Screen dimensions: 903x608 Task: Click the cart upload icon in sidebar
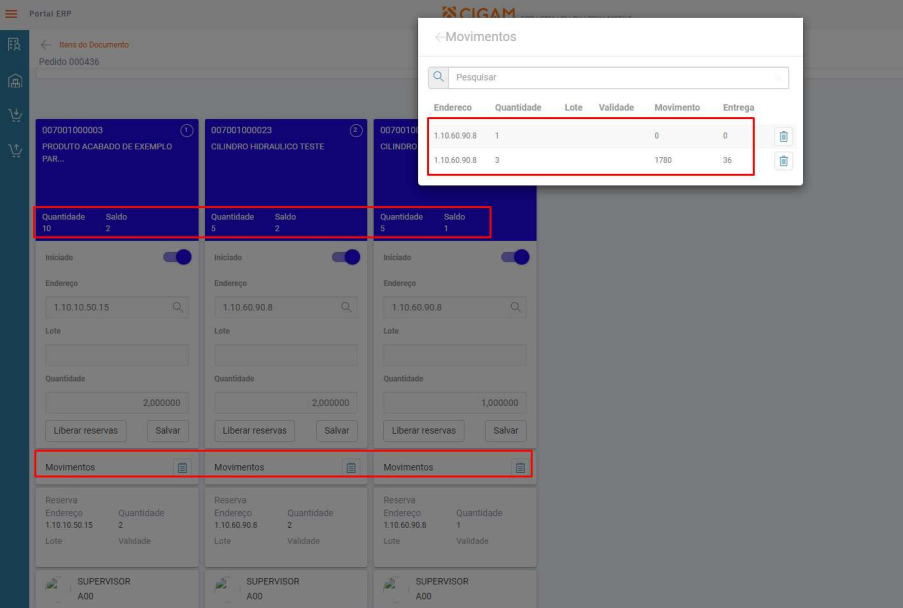(x=14, y=150)
